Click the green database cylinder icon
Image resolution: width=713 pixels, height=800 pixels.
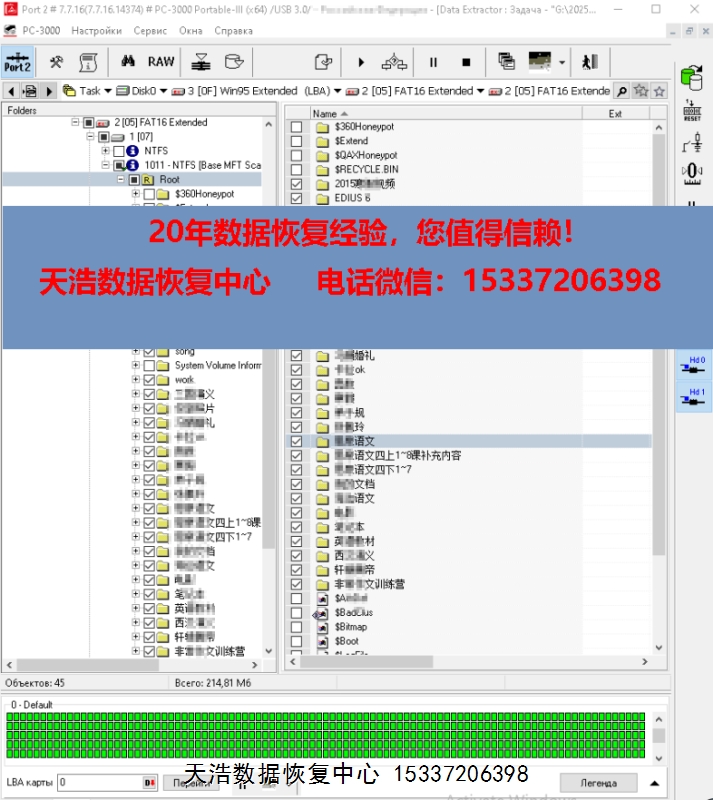click(691, 76)
